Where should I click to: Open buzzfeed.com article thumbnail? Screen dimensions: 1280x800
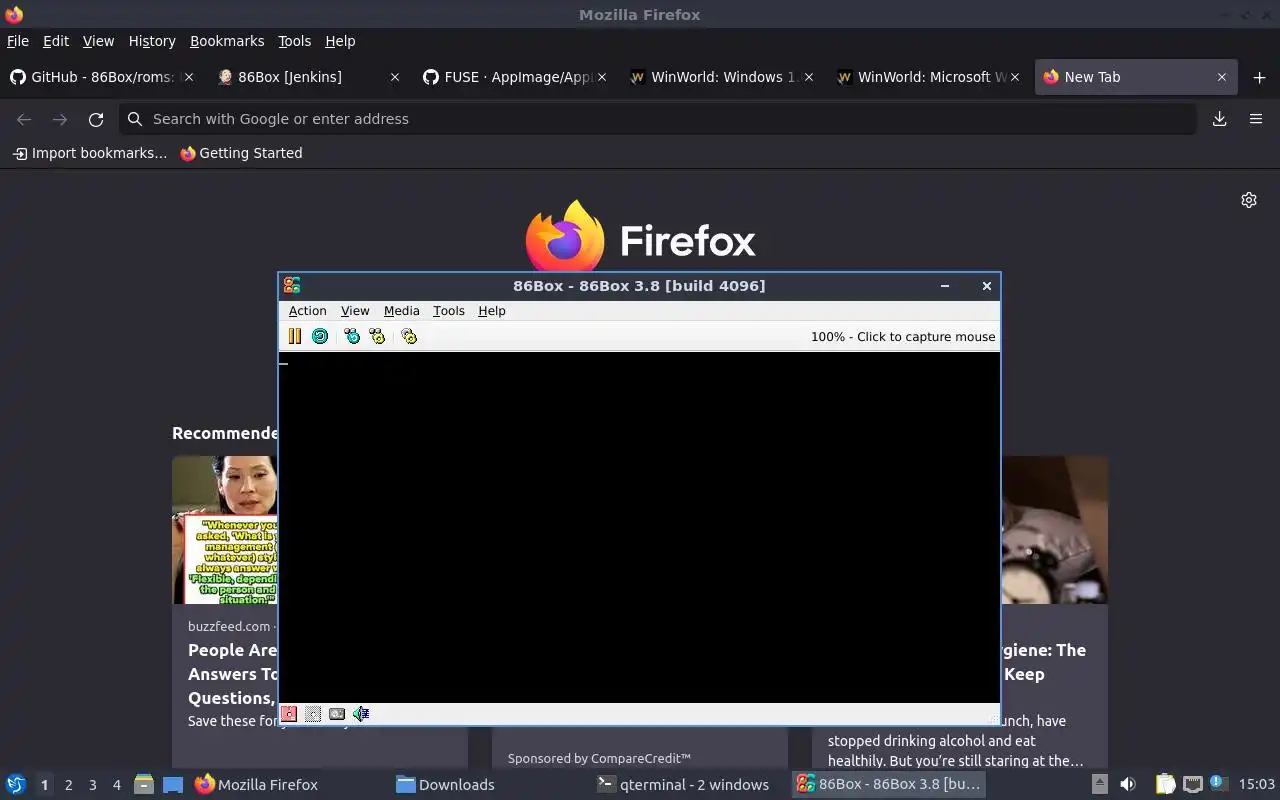(x=225, y=530)
